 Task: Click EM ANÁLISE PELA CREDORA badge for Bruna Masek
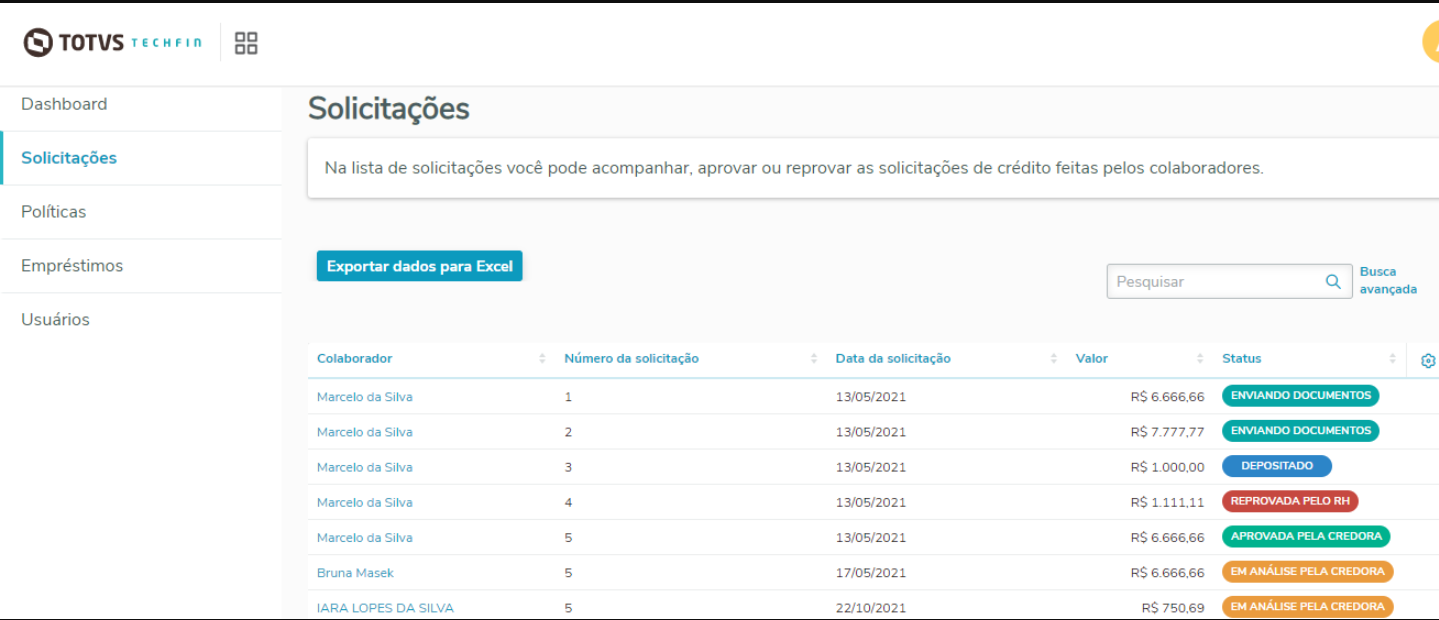click(1307, 572)
